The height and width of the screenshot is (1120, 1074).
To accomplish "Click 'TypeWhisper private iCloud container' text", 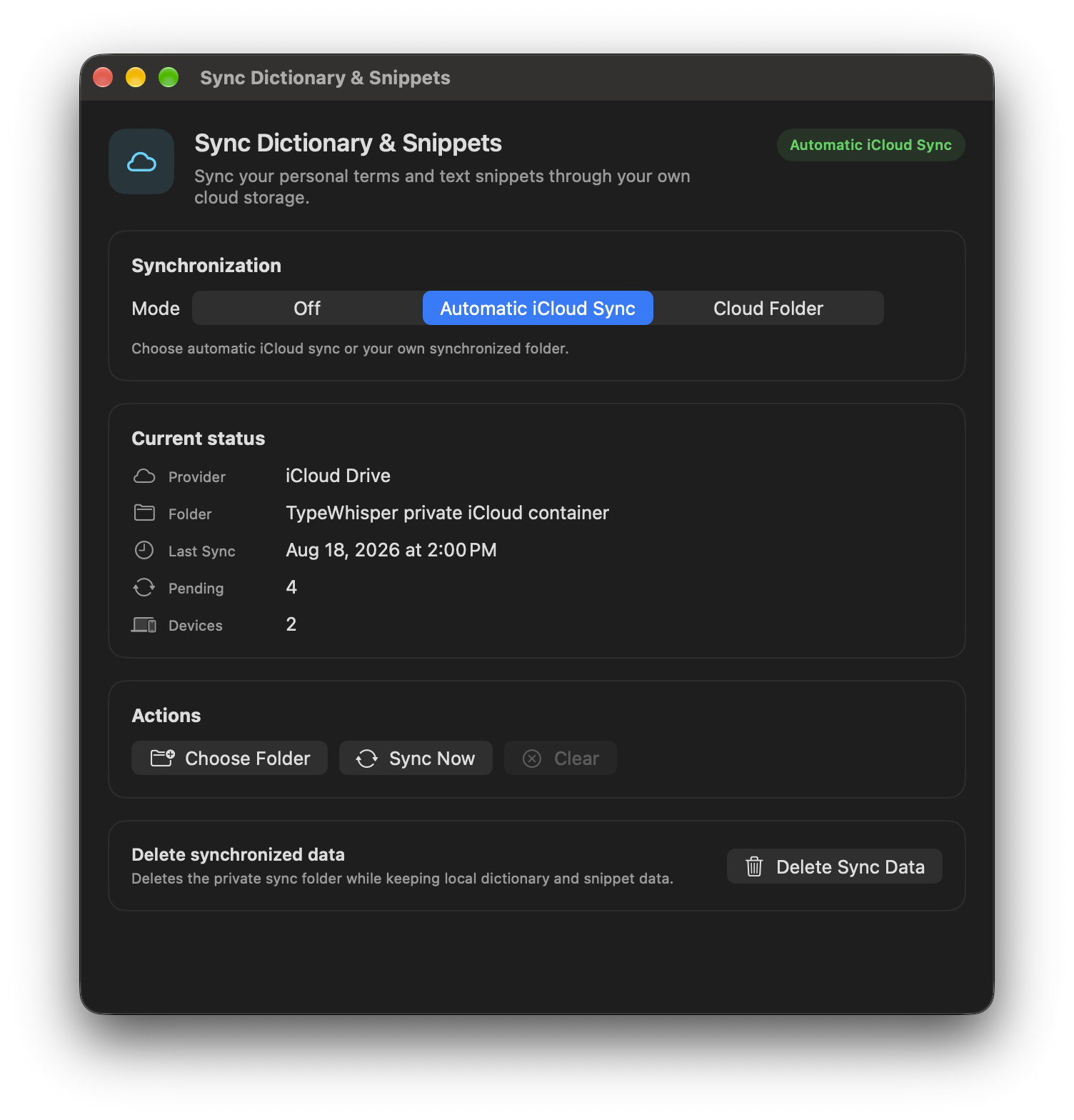I will pyautogui.click(x=447, y=513).
